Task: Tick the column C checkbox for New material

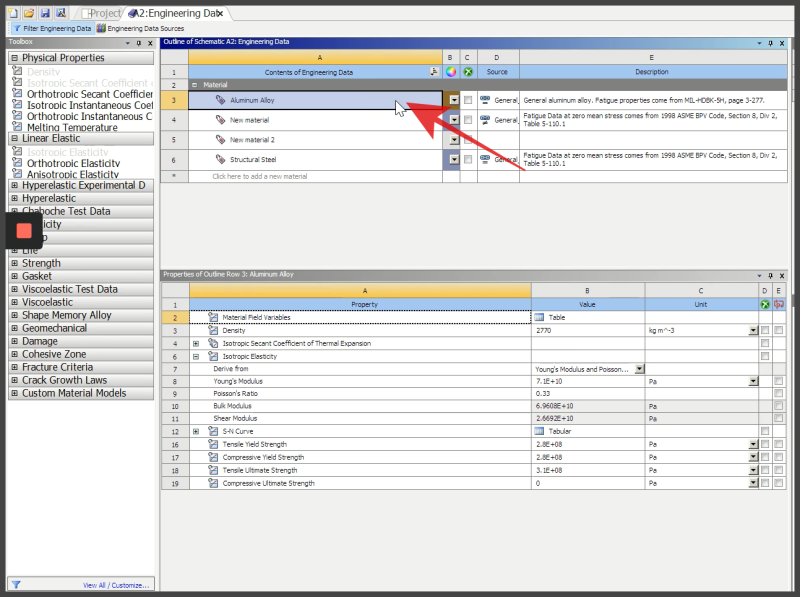Action: tap(468, 120)
